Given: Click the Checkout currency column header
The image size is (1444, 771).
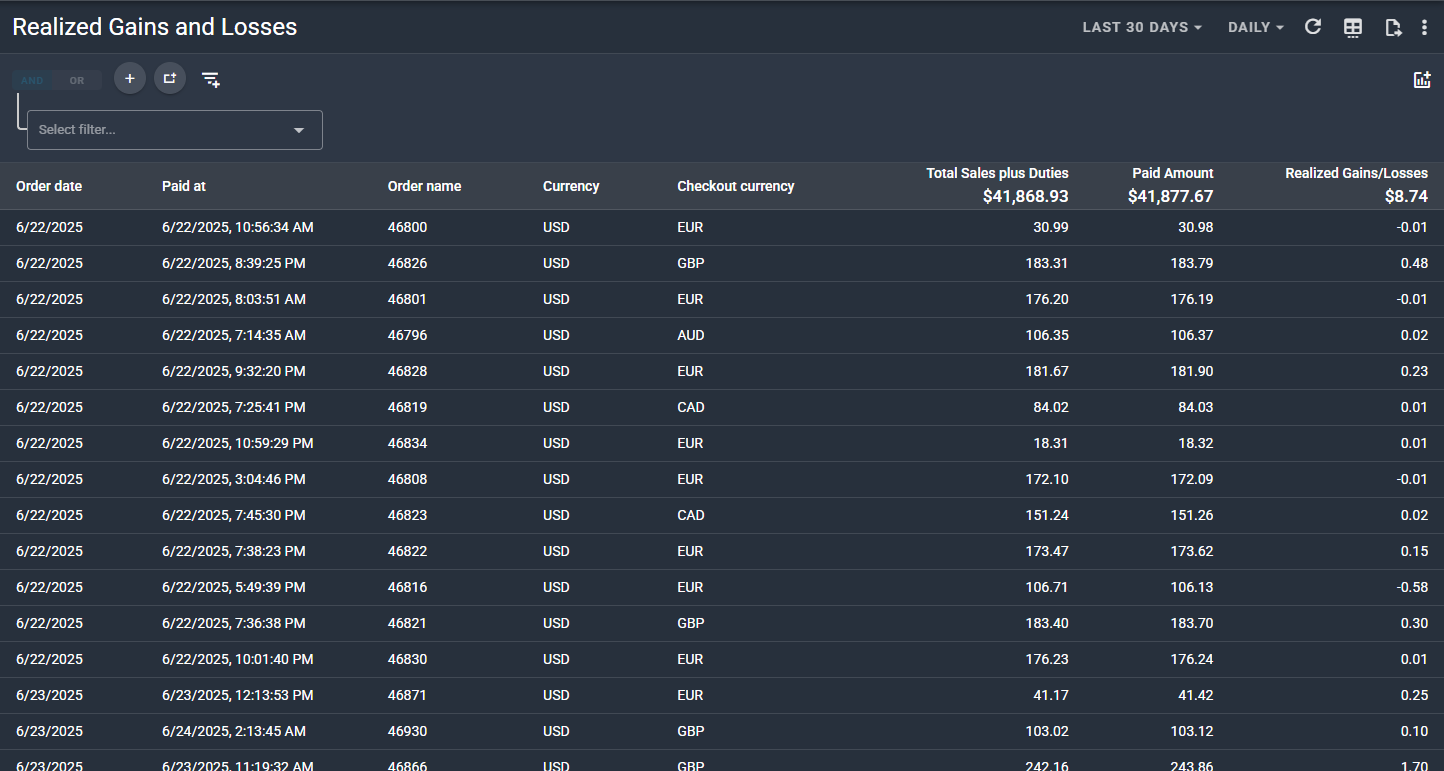Looking at the screenshot, I should tap(735, 186).
